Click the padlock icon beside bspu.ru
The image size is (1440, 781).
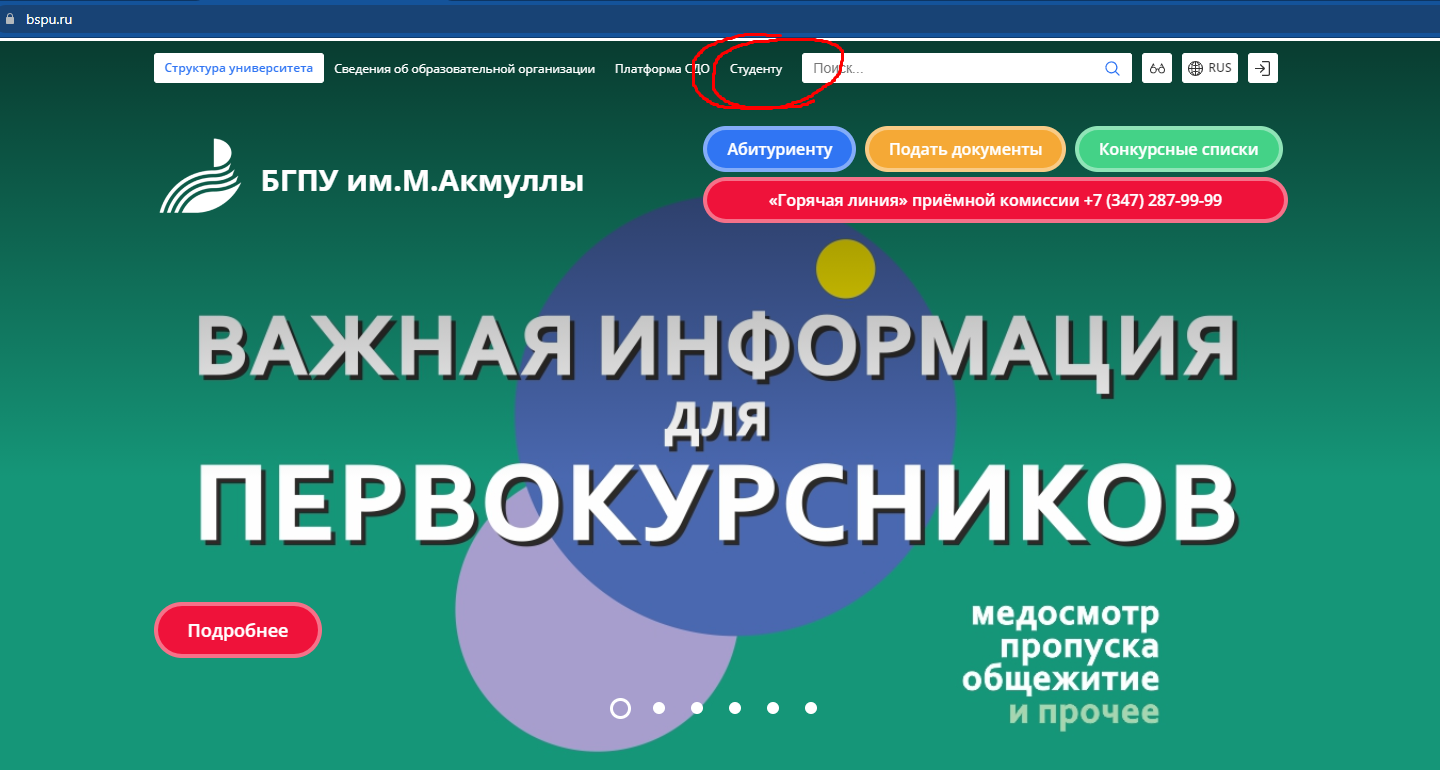11,19
